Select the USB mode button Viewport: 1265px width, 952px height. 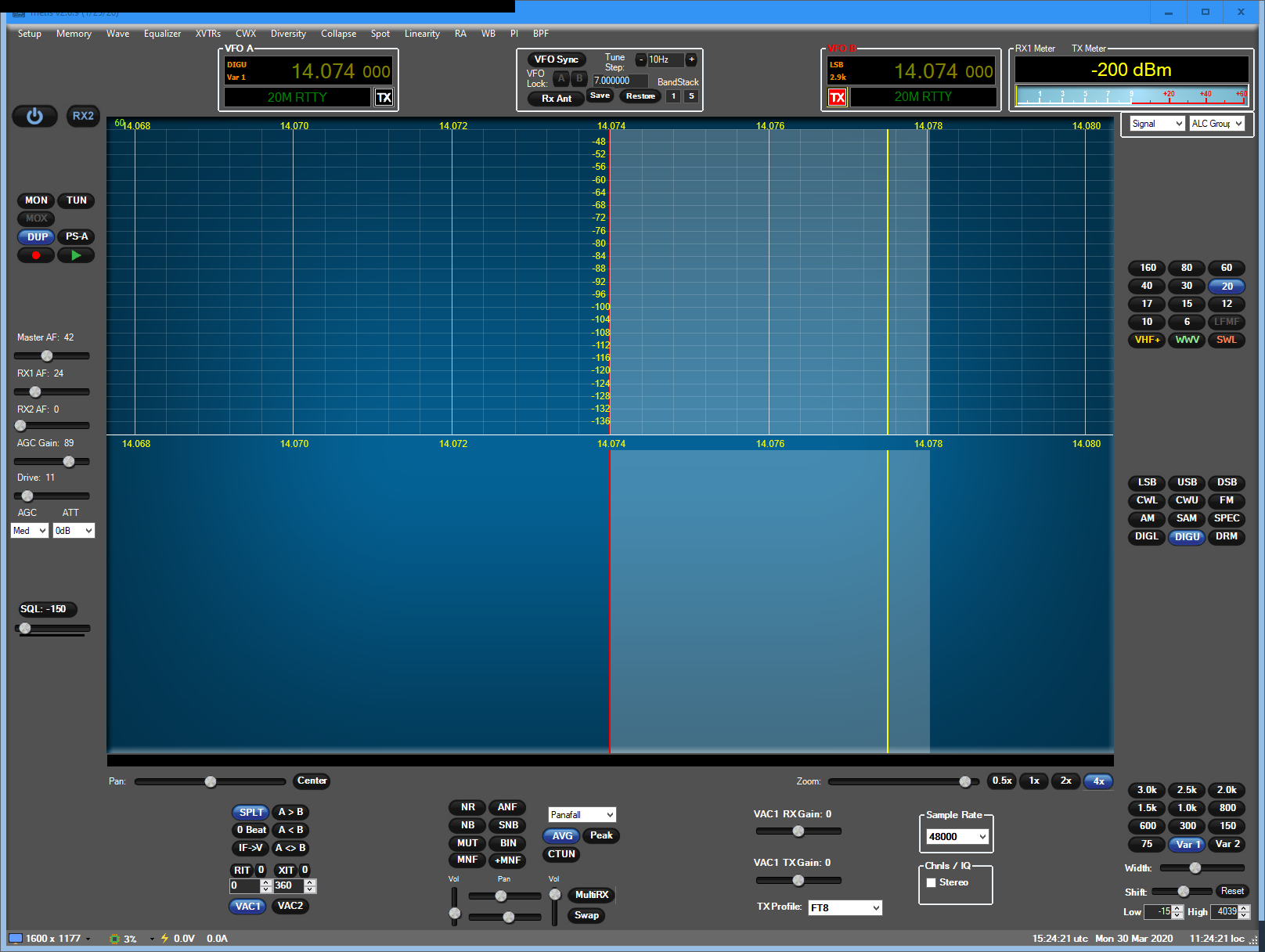tap(1187, 482)
